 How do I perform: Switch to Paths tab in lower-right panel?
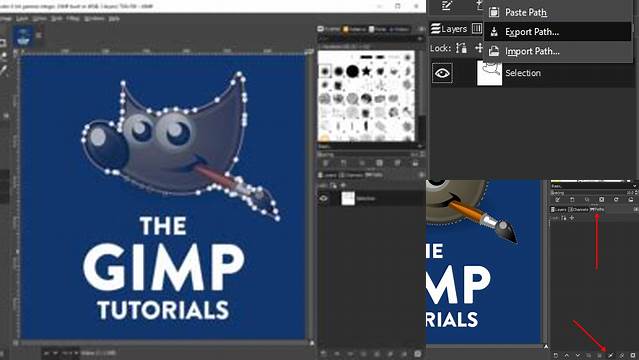pyautogui.click(x=597, y=210)
